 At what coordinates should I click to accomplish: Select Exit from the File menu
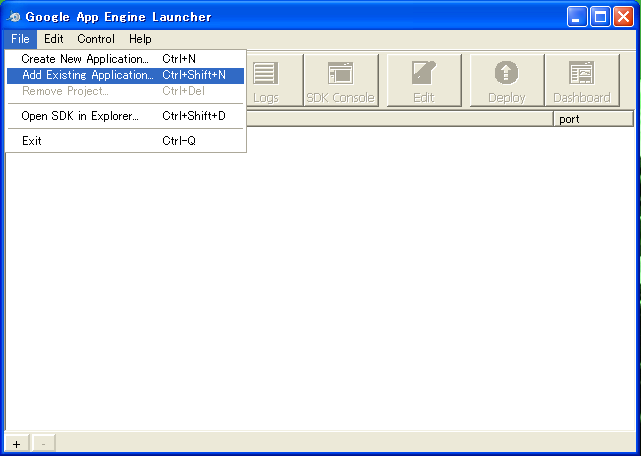pyautogui.click(x=126, y=141)
